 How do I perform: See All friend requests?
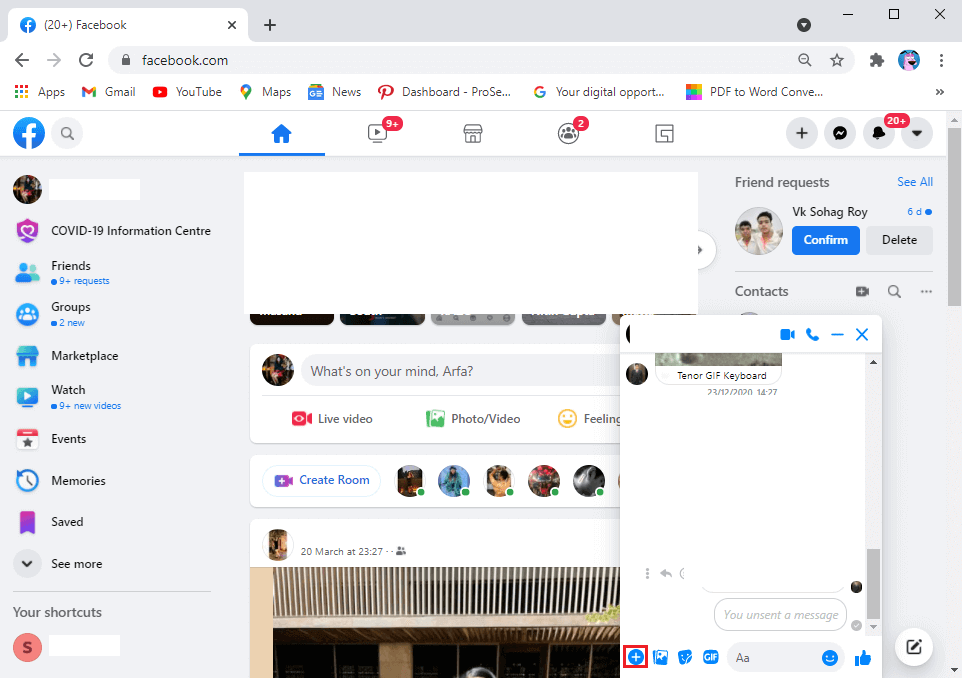point(914,182)
